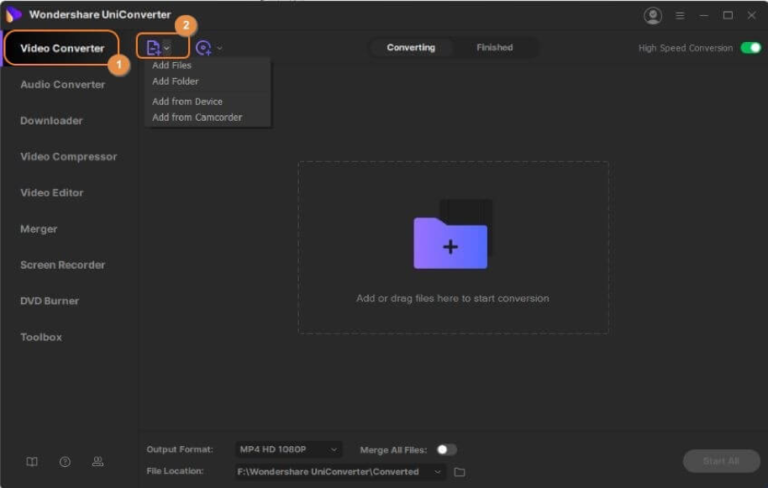The image size is (768, 488).
Task: Open Audio Converter in the sidebar
Action: click(x=63, y=84)
